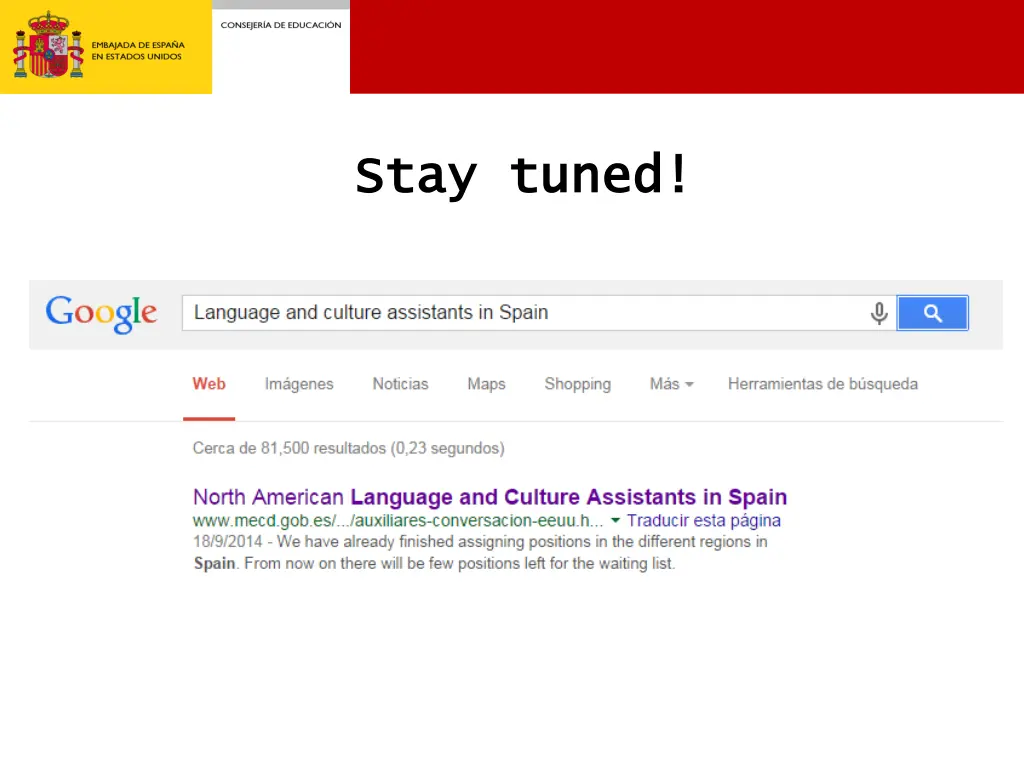Click the Google logo
The width and height of the screenshot is (1024, 768).
[x=101, y=314]
